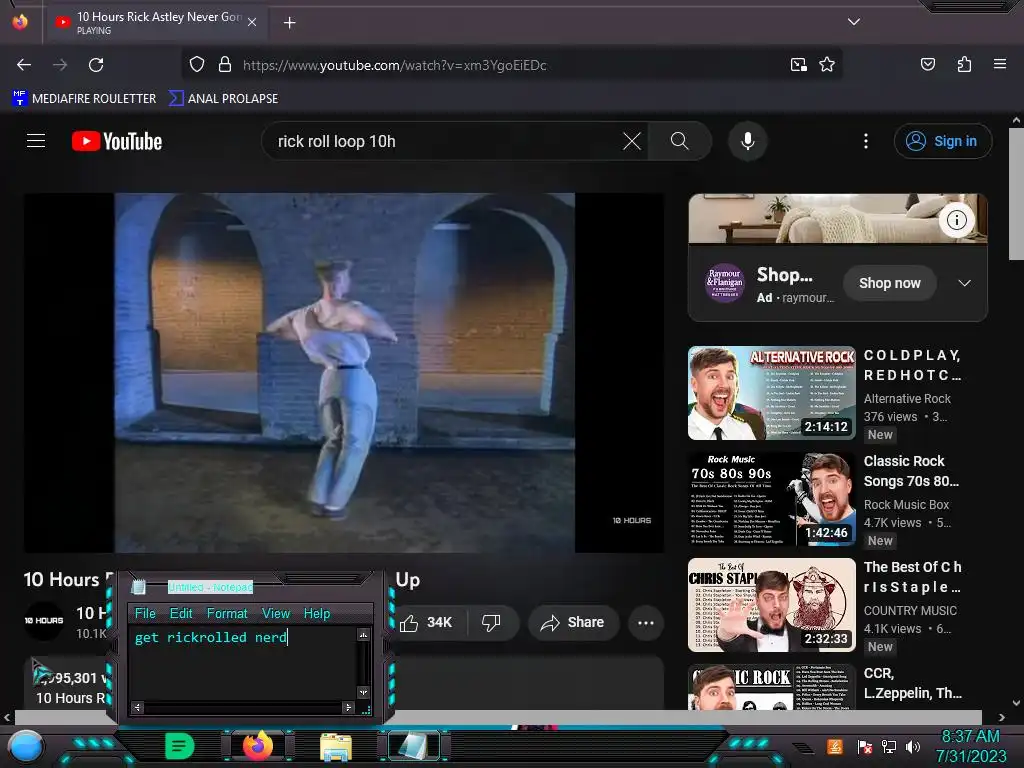Image resolution: width=1024 pixels, height=768 pixels.
Task: Open File Explorer from taskbar
Action: click(x=336, y=747)
